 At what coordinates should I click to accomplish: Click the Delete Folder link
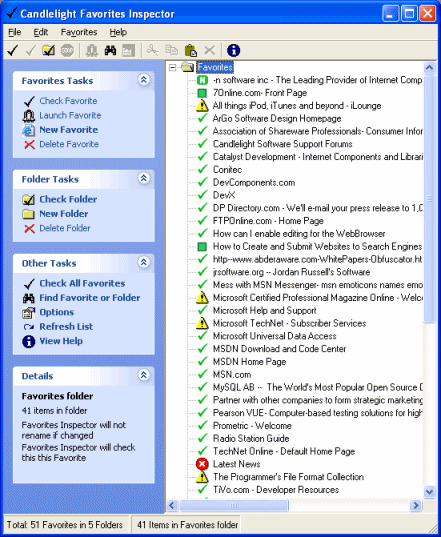65,228
